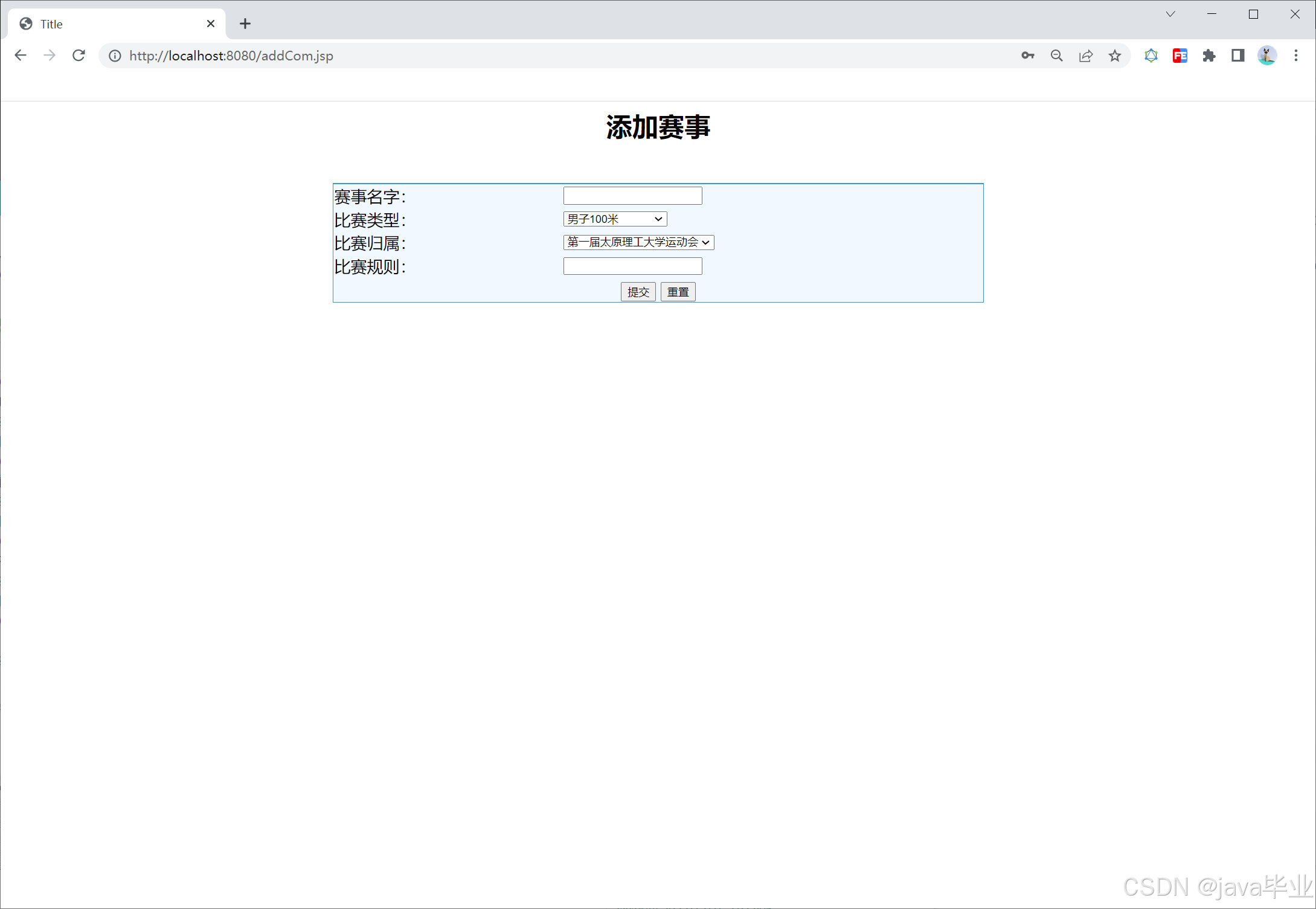Screen dimensions: 1316x909
Task: Click the zoom magnifier icon in address bar
Action: [1056, 56]
